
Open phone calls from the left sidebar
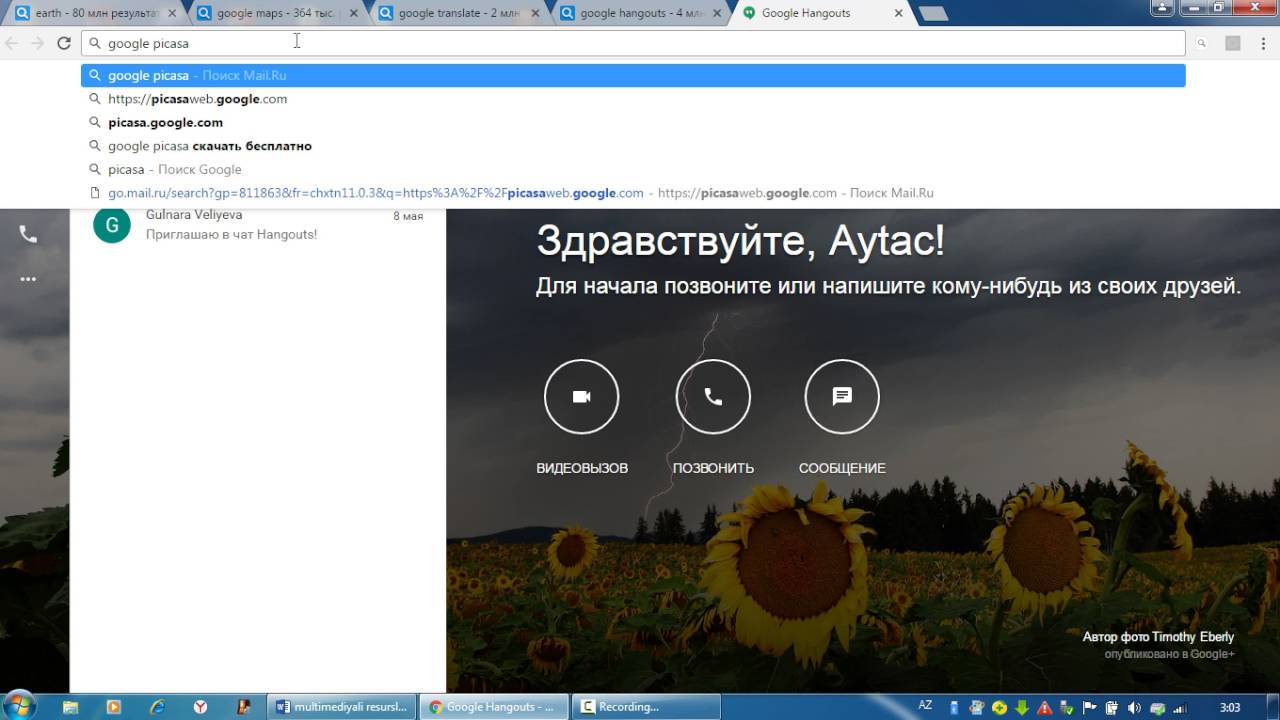[x=28, y=234]
